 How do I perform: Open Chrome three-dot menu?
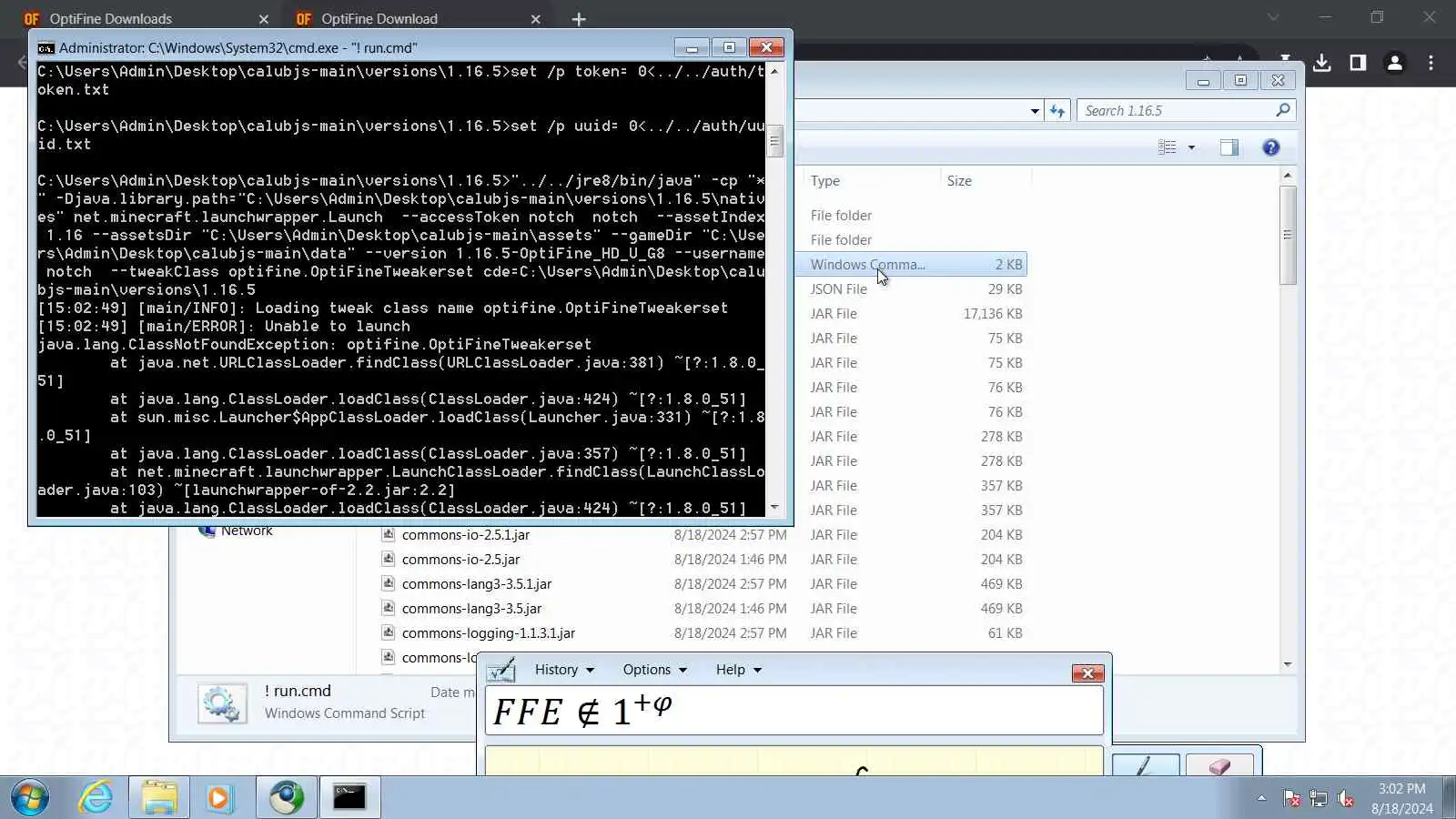[x=1431, y=63]
